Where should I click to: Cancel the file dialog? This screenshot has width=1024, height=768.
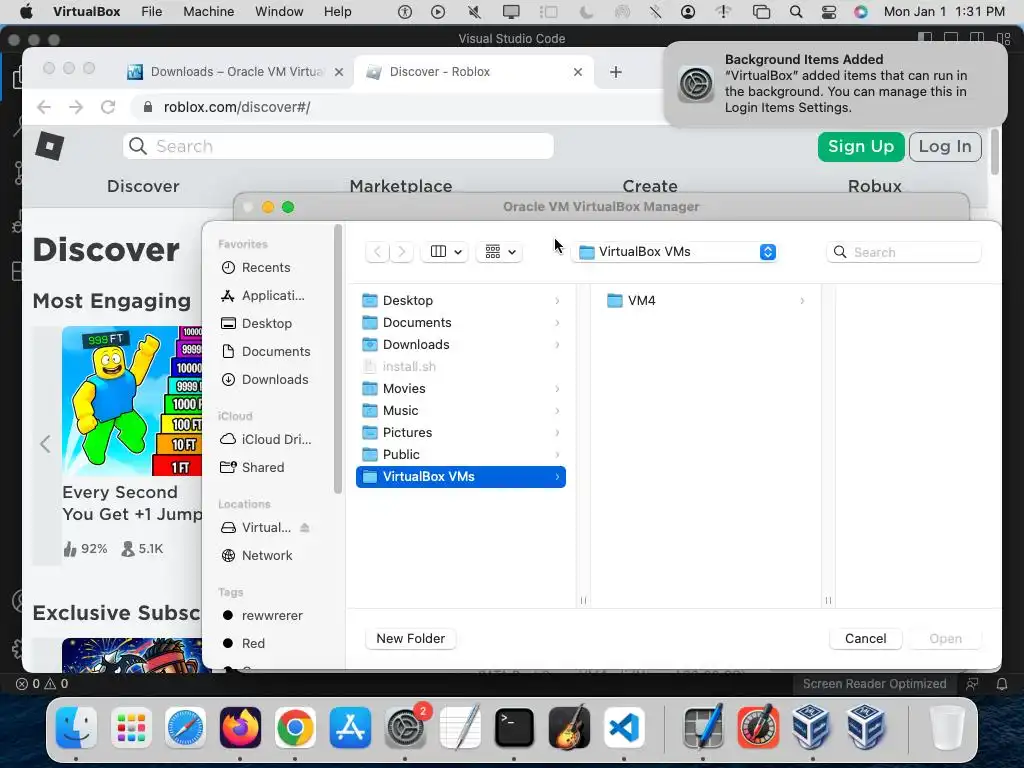pyautogui.click(x=865, y=639)
